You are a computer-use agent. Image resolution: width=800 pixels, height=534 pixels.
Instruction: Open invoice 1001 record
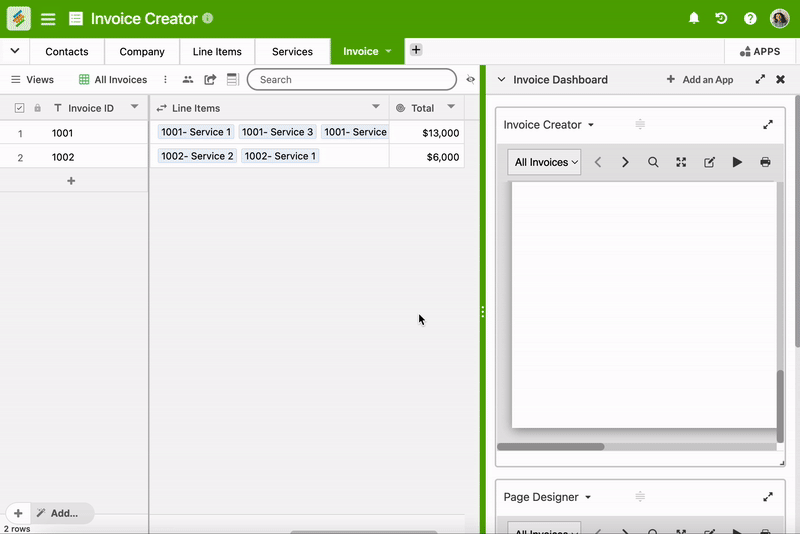tap(62, 133)
